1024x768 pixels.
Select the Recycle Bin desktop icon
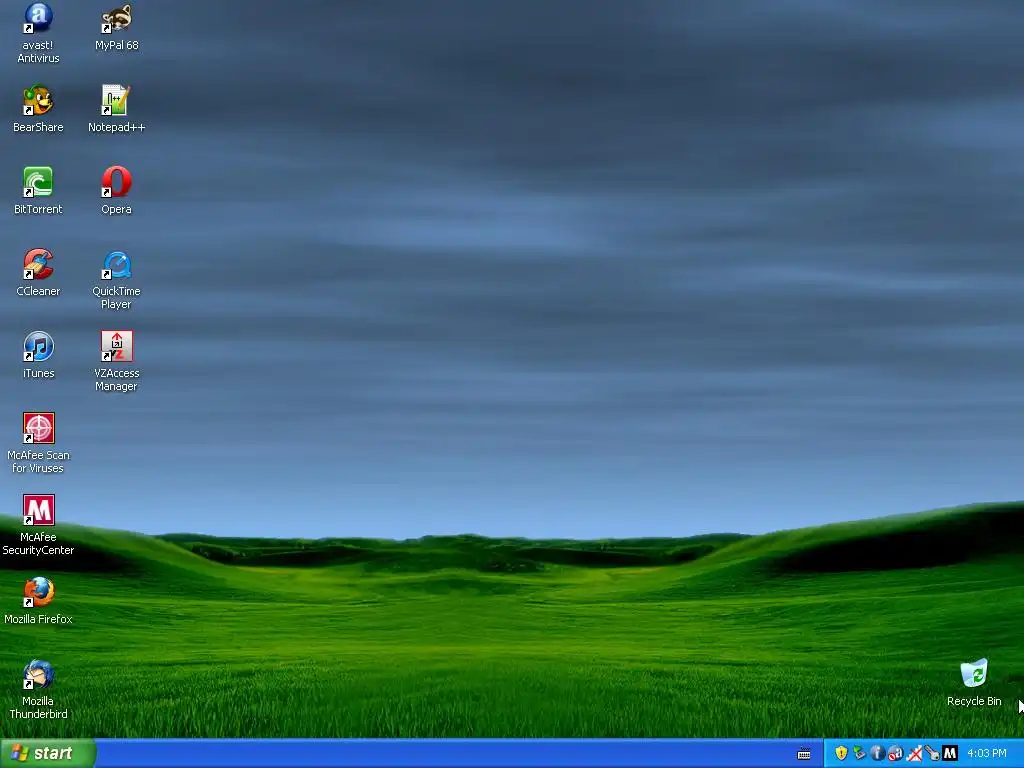click(x=974, y=683)
